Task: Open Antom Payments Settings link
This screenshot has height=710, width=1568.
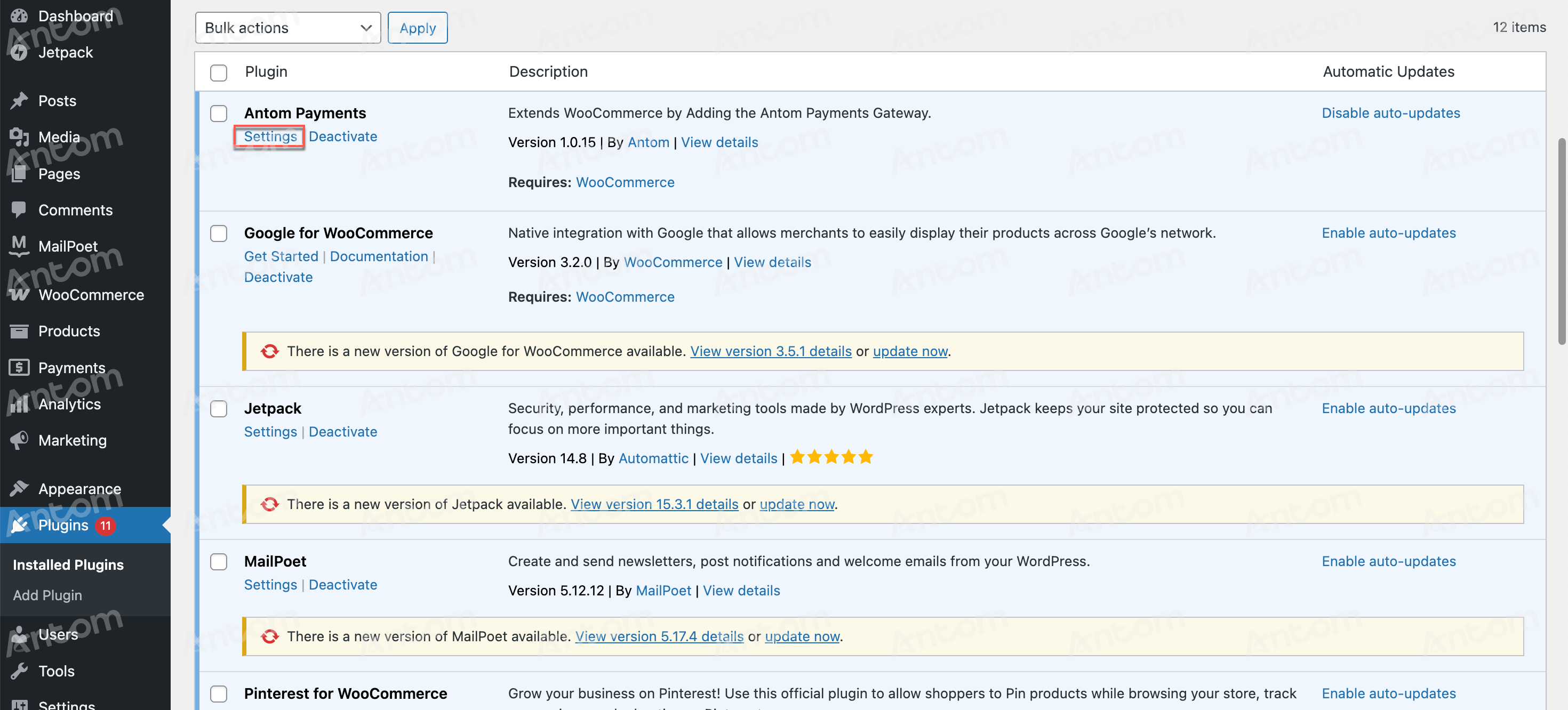Action: pyautogui.click(x=270, y=136)
